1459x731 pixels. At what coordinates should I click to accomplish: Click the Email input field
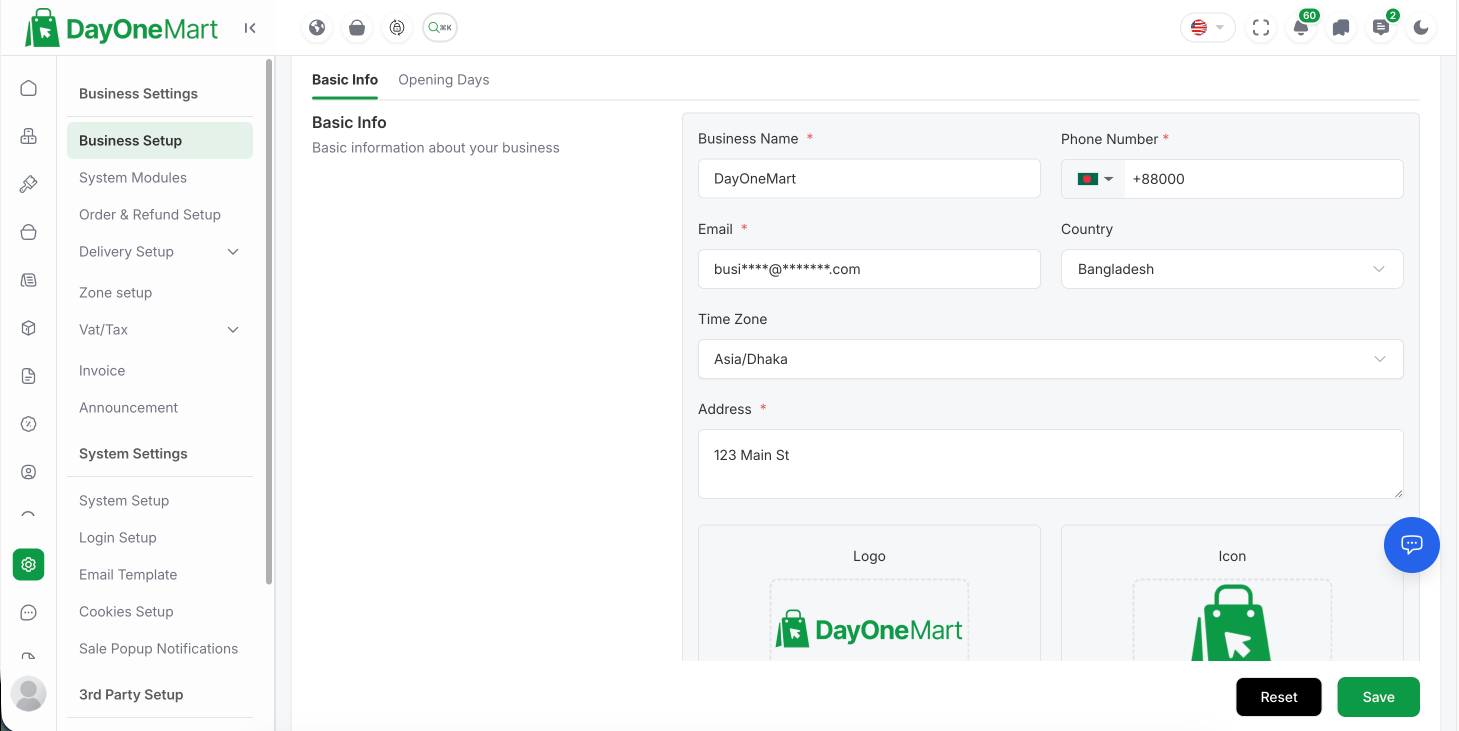coord(869,269)
